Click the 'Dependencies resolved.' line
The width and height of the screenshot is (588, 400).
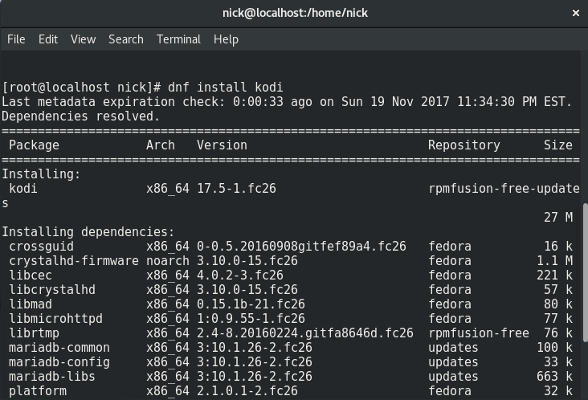[80, 116]
